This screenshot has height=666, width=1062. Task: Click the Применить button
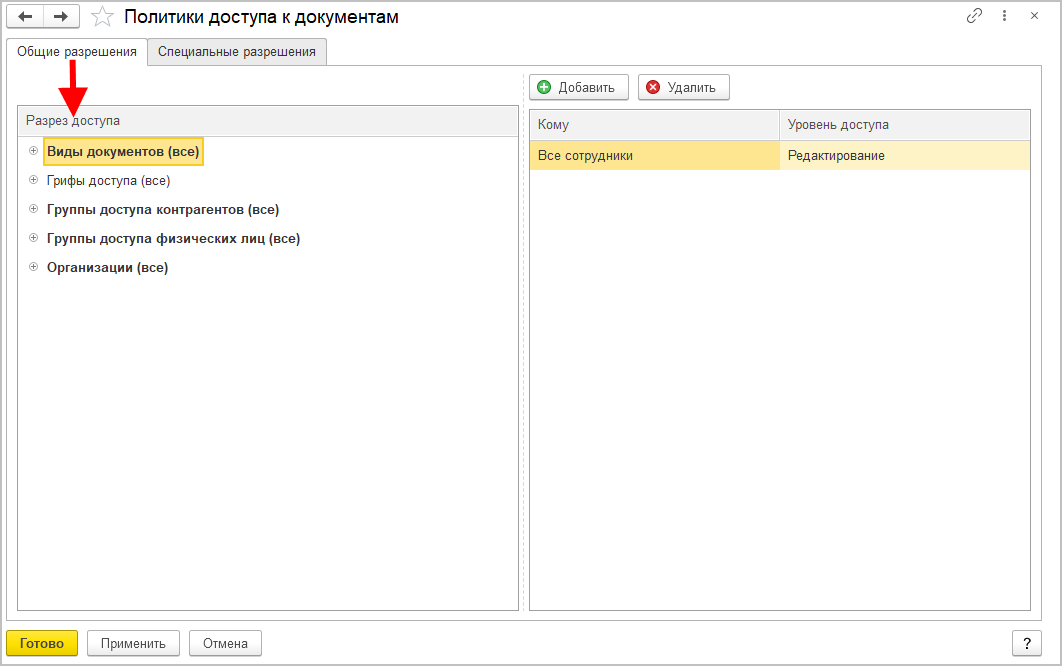click(x=133, y=643)
